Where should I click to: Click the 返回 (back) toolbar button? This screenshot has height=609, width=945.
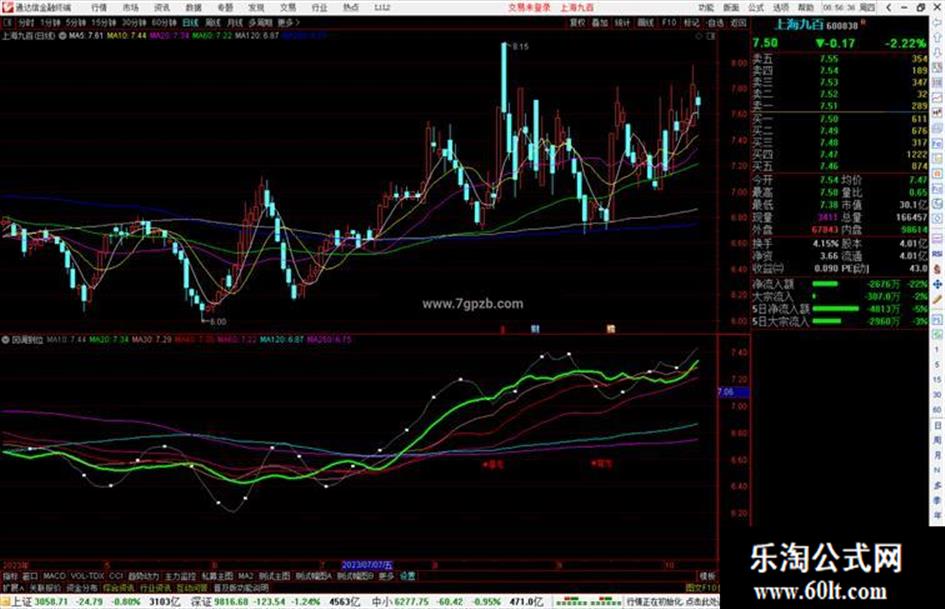(738, 23)
